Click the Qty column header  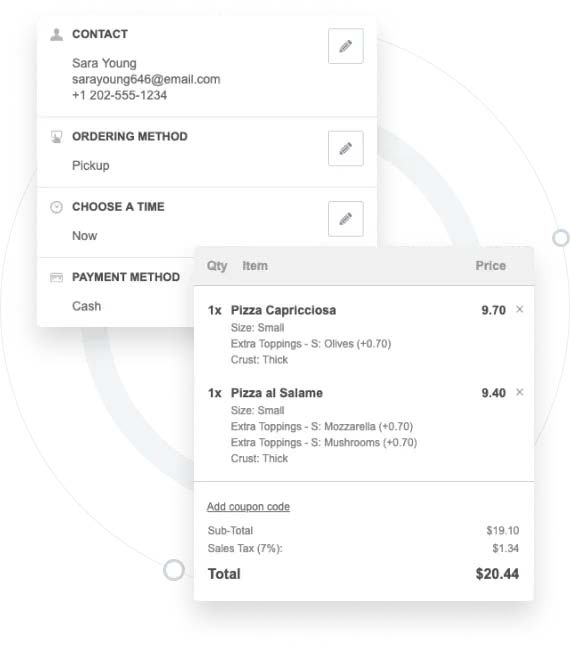[217, 266]
